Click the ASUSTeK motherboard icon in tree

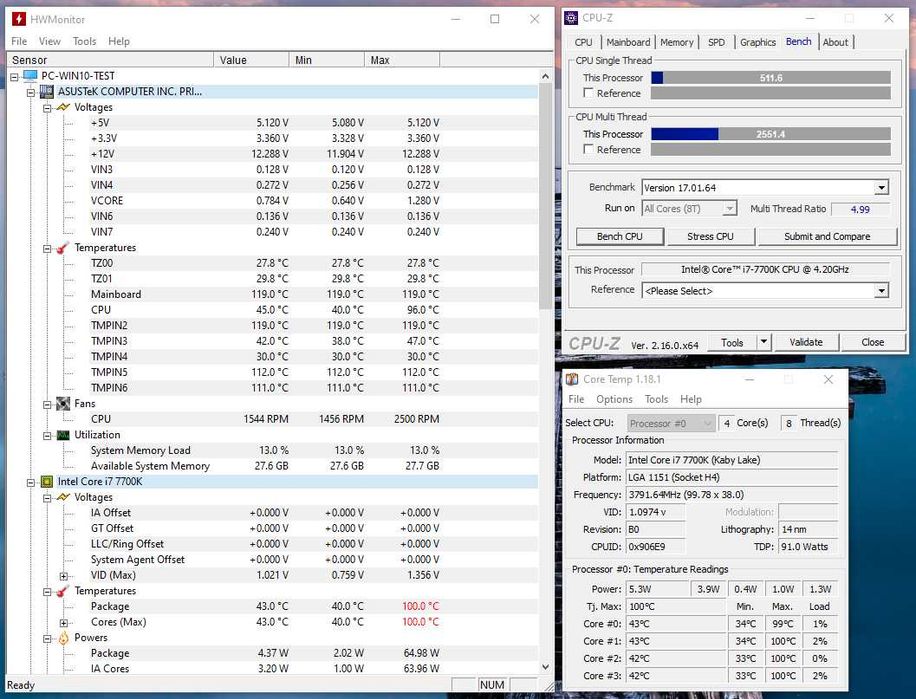(47, 92)
